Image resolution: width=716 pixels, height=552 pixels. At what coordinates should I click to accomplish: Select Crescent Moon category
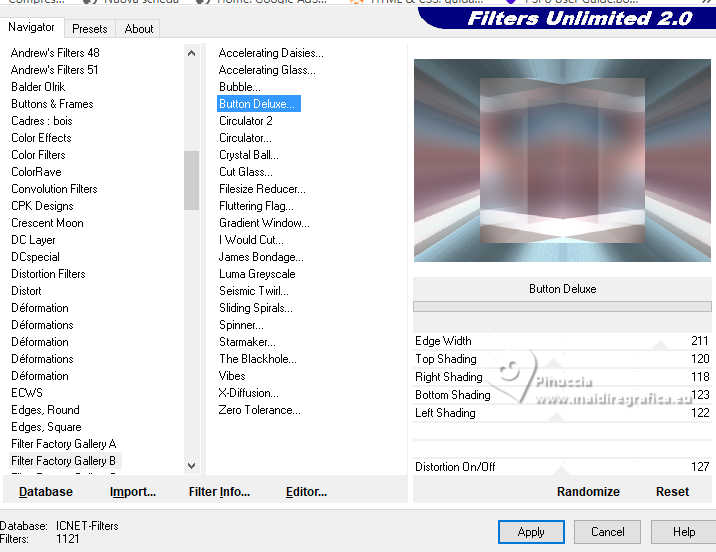pos(47,223)
